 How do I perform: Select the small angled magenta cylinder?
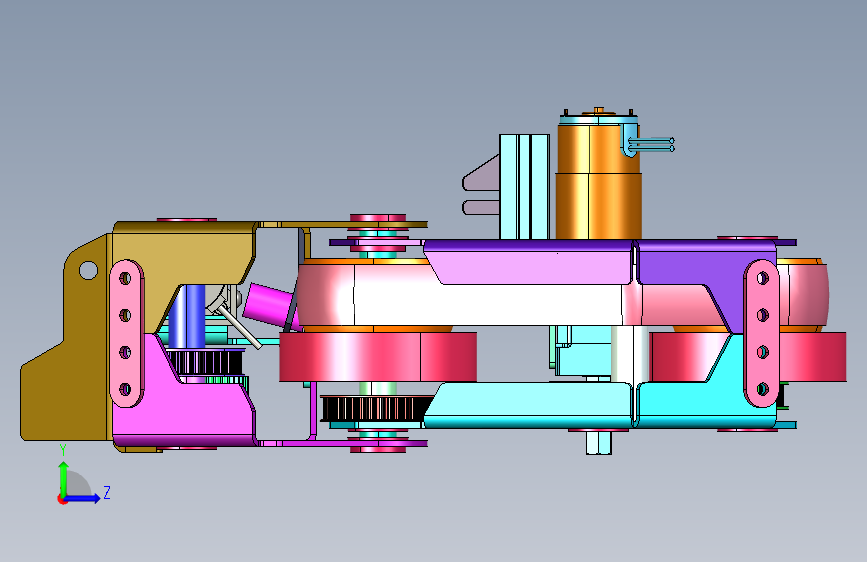coord(268,304)
